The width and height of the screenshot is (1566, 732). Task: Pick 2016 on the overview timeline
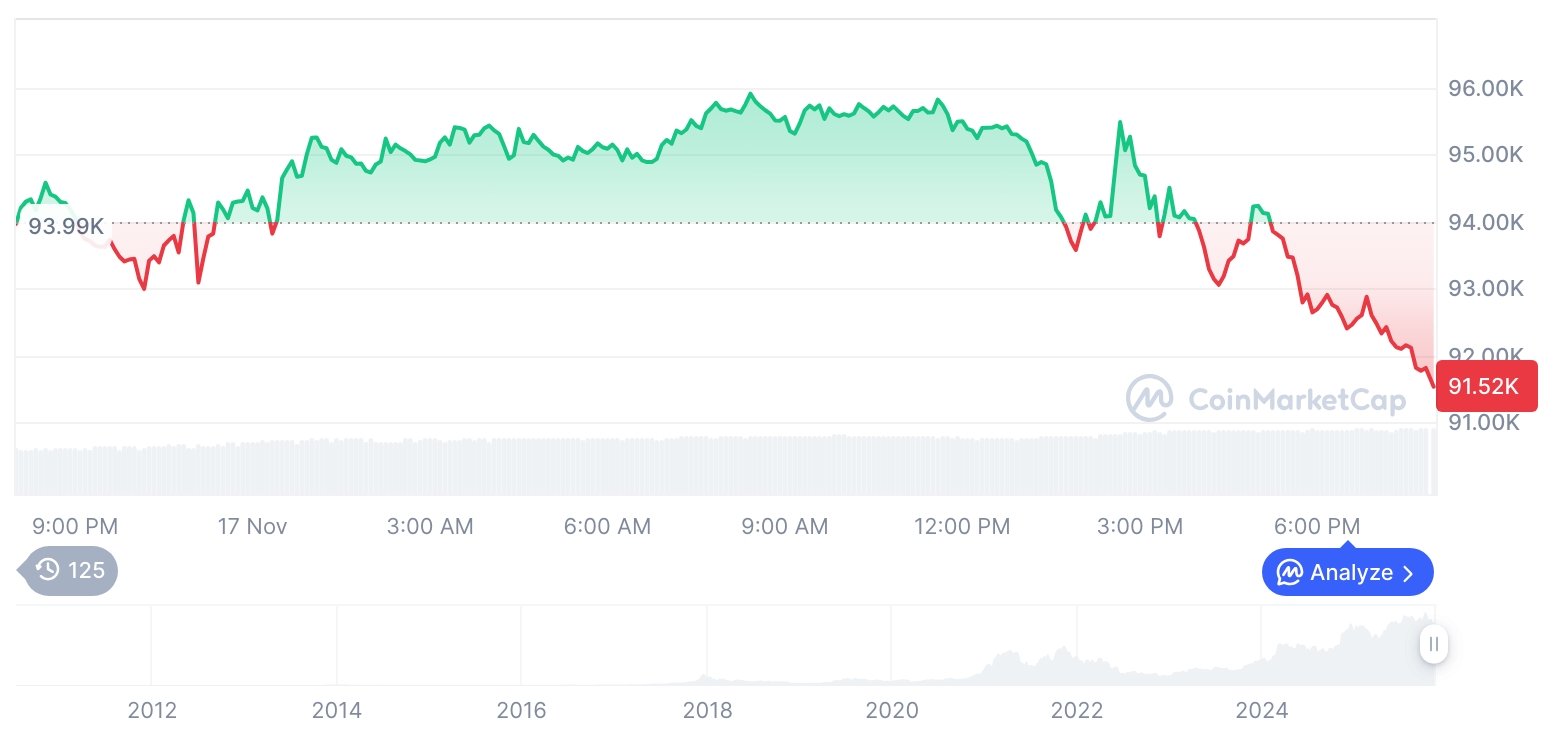click(522, 711)
